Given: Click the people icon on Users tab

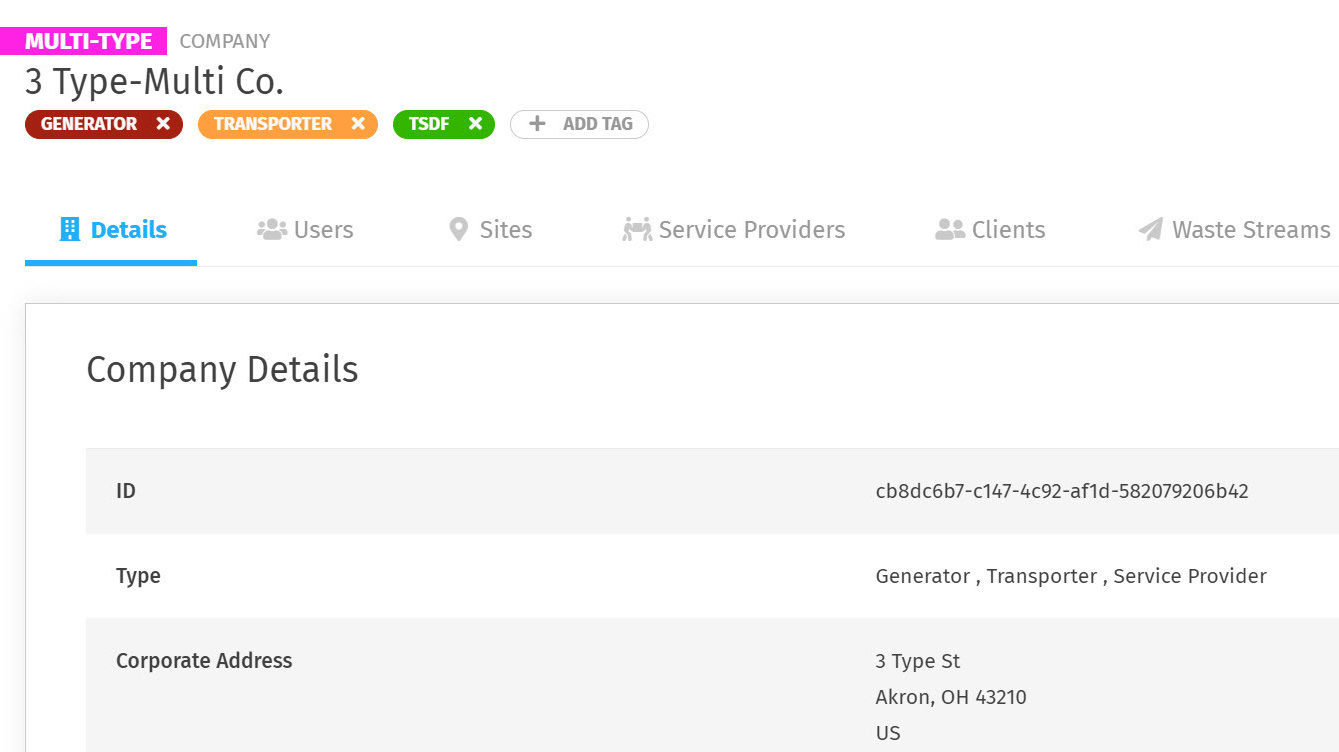Looking at the screenshot, I should (271, 230).
